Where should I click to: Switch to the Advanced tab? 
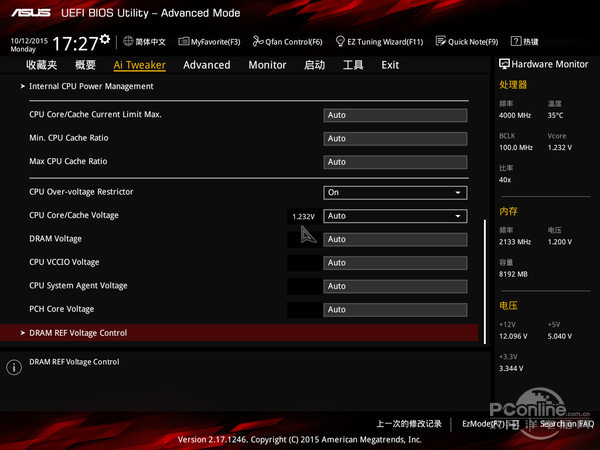pos(207,65)
